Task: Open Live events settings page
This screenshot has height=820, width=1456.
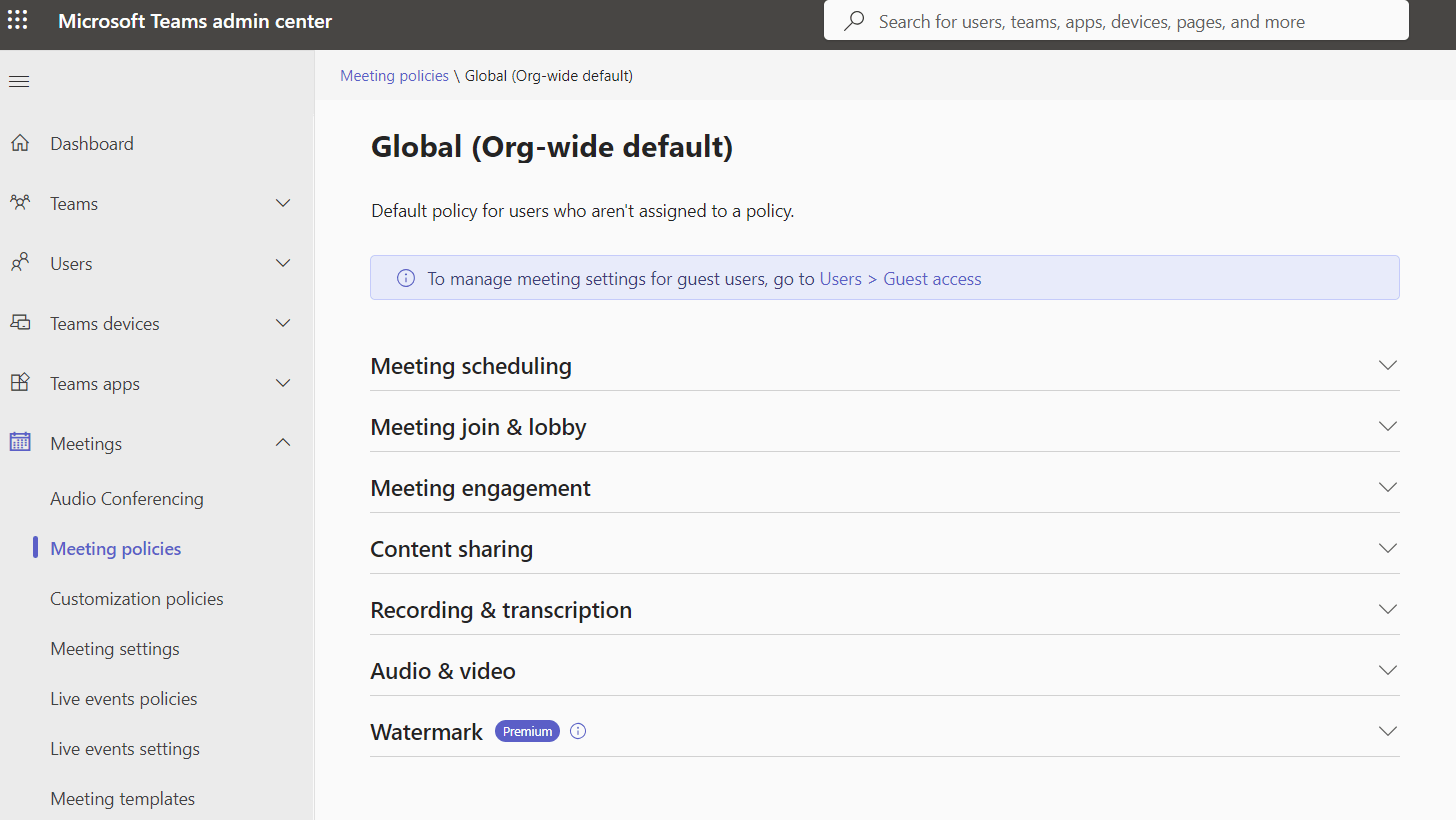Action: 125,749
